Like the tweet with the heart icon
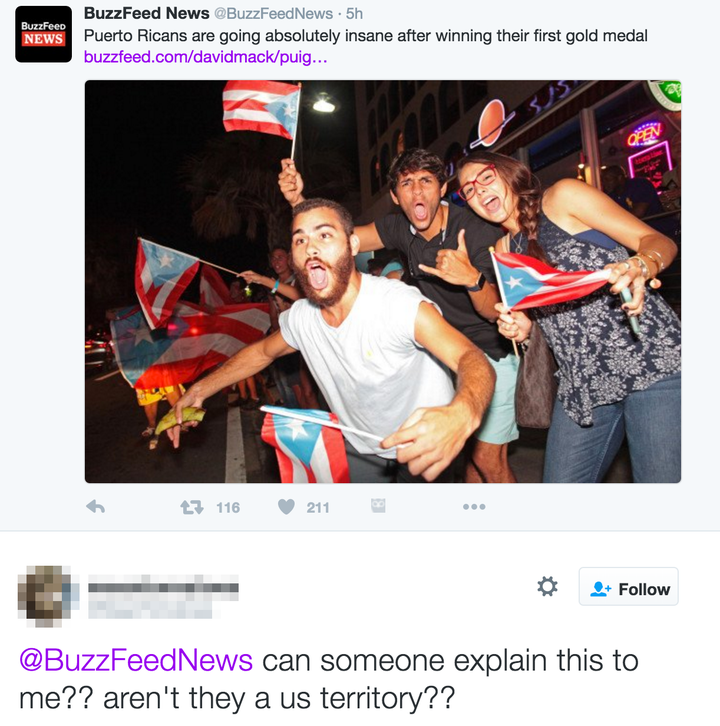 286,507
